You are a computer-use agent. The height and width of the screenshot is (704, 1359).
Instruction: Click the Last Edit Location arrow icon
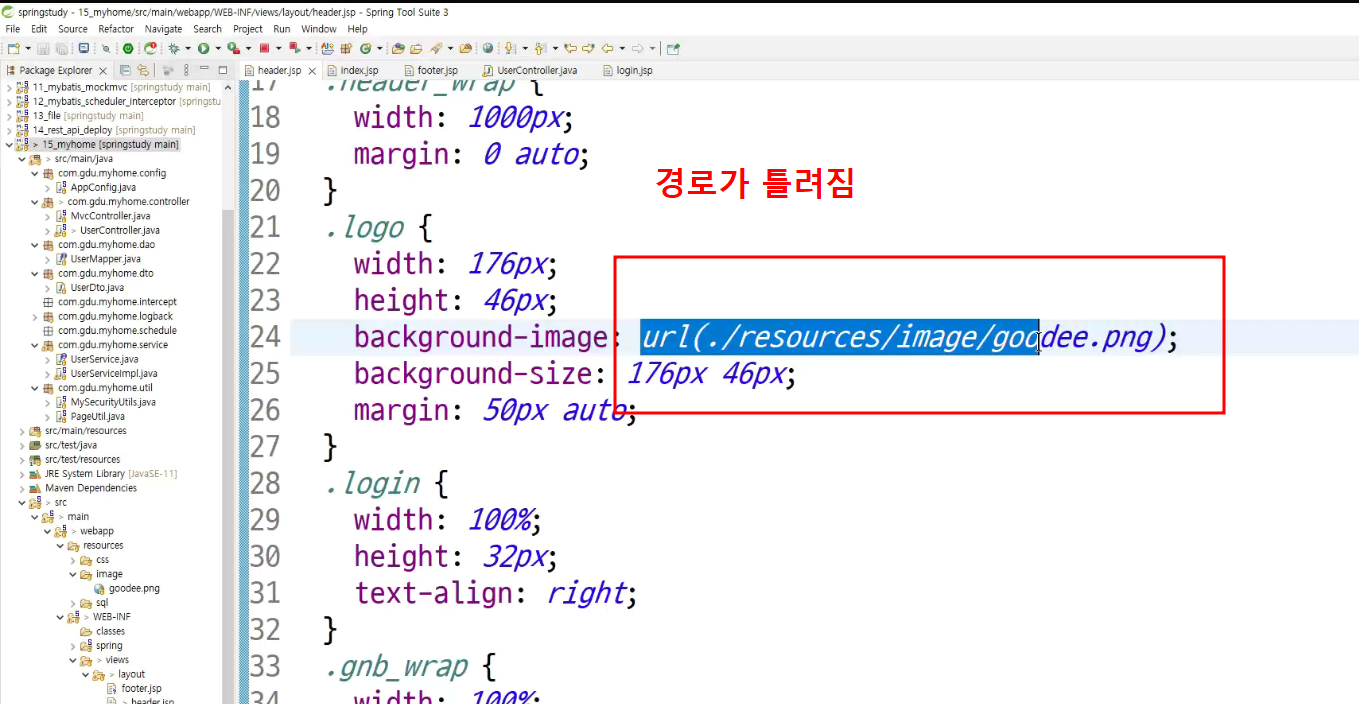pos(570,48)
